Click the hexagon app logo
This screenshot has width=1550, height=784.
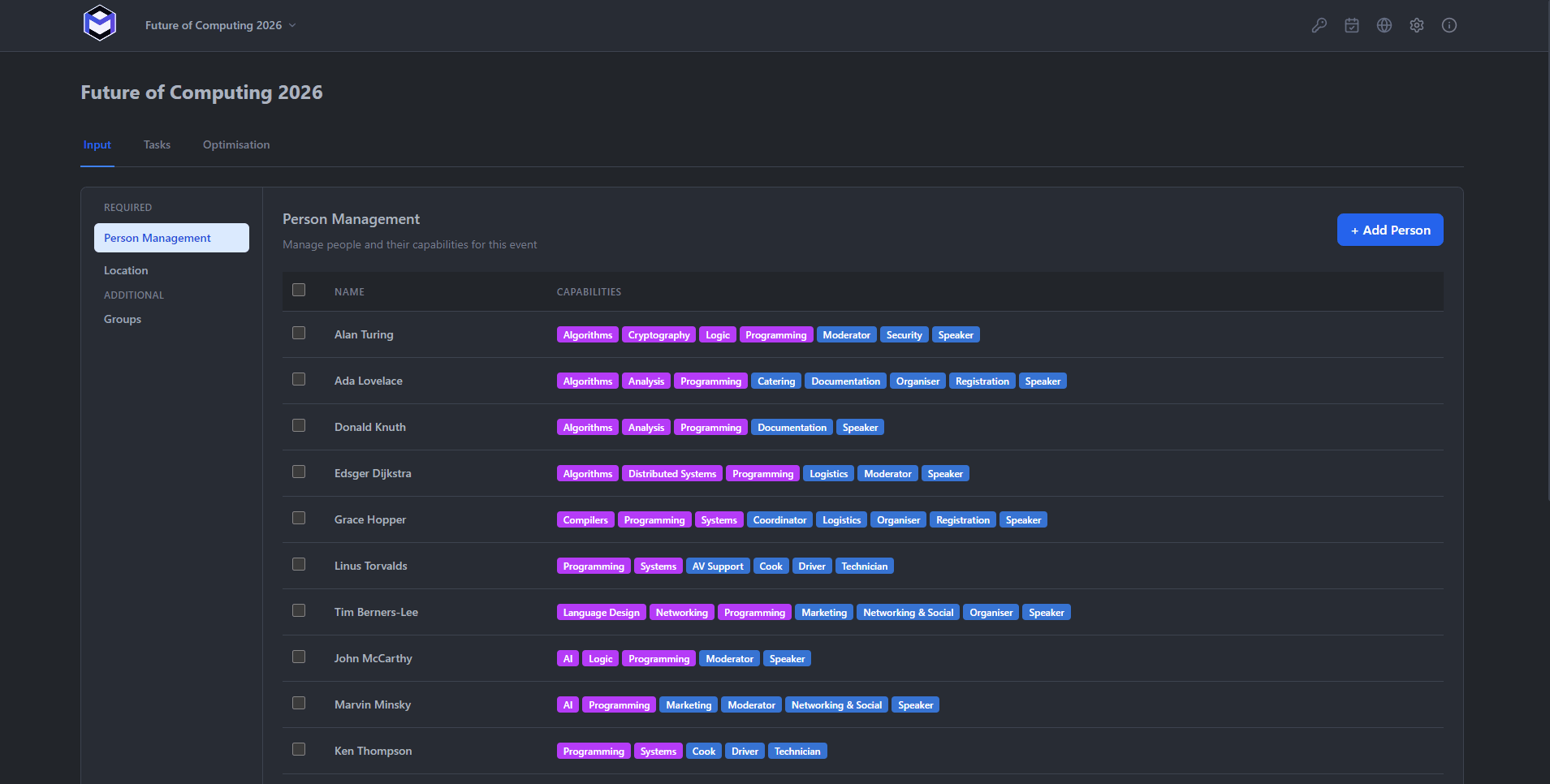tap(100, 23)
